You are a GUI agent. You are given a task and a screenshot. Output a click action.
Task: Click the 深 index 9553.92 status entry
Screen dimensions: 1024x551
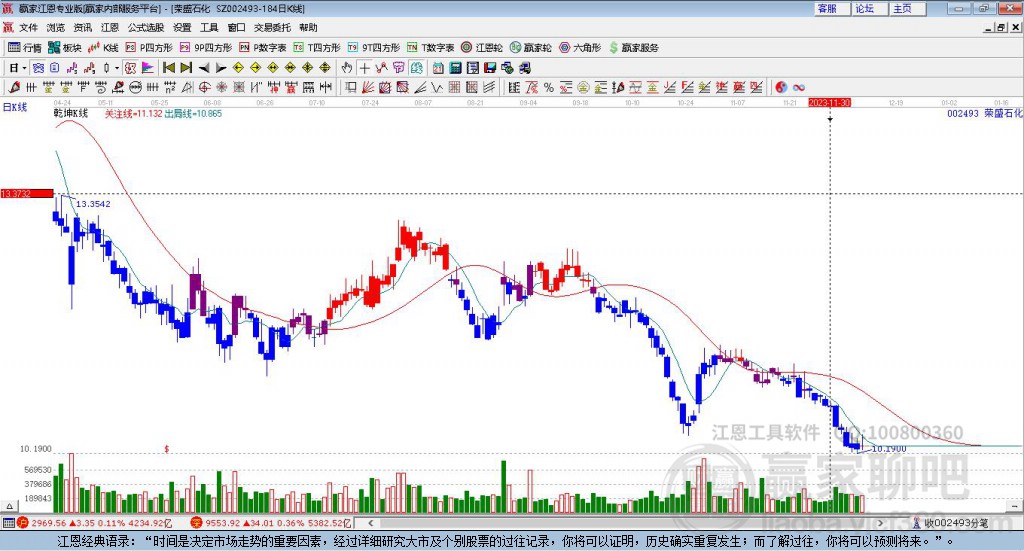[270, 523]
